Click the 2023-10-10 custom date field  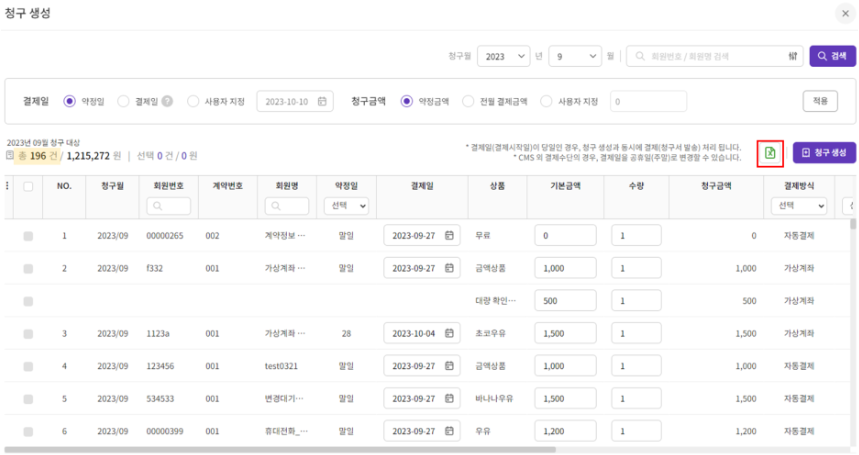click(295, 101)
